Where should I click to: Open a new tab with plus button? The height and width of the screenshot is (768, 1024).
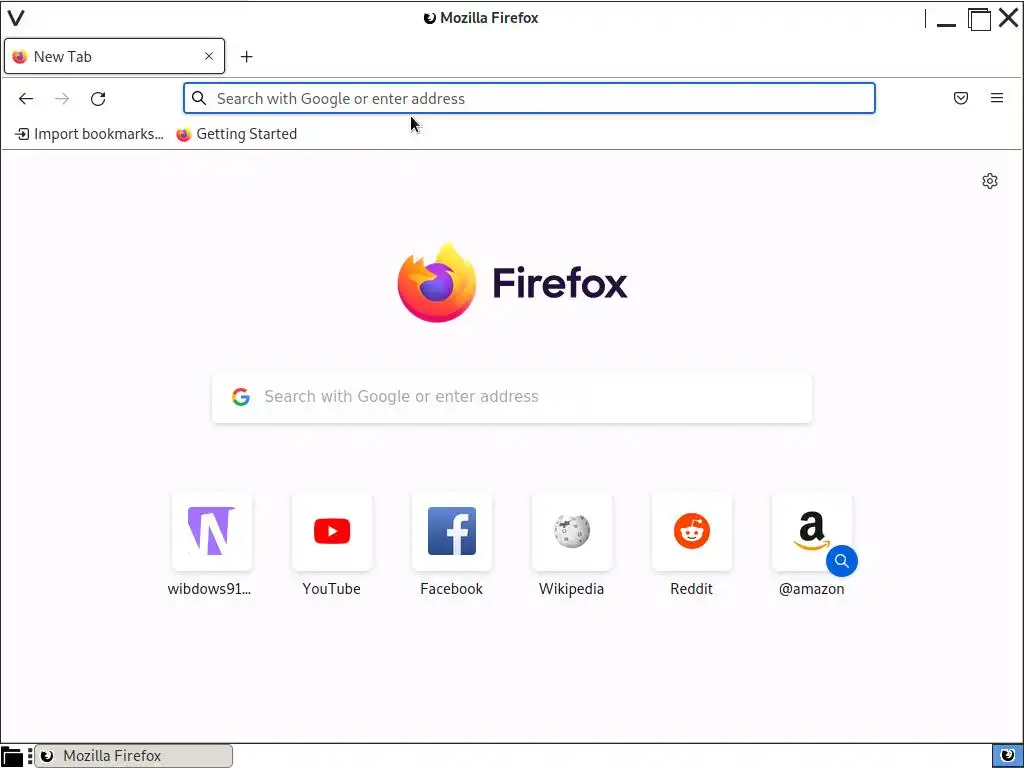click(246, 57)
